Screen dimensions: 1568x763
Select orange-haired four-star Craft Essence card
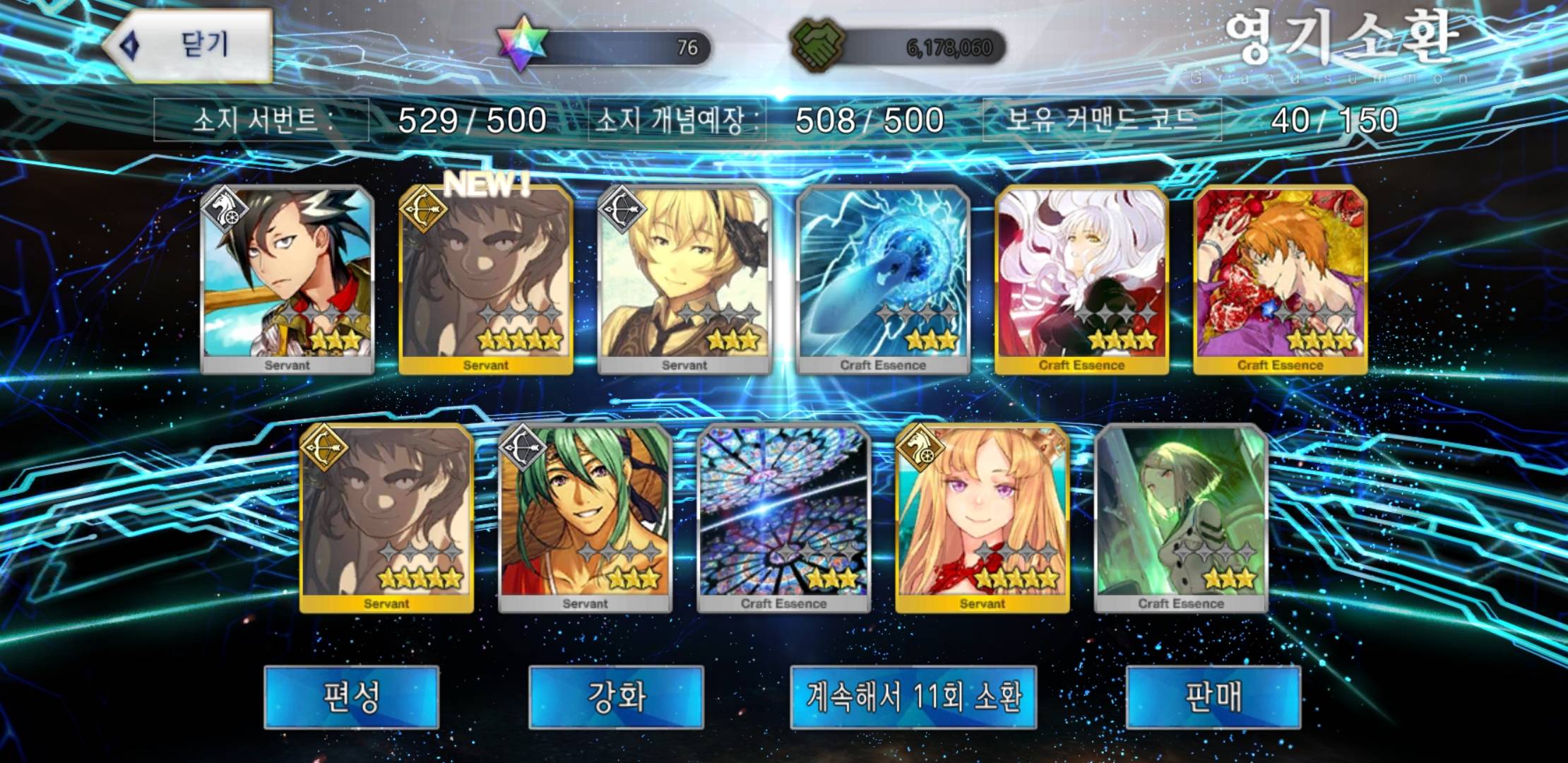pyautogui.click(x=1280, y=280)
